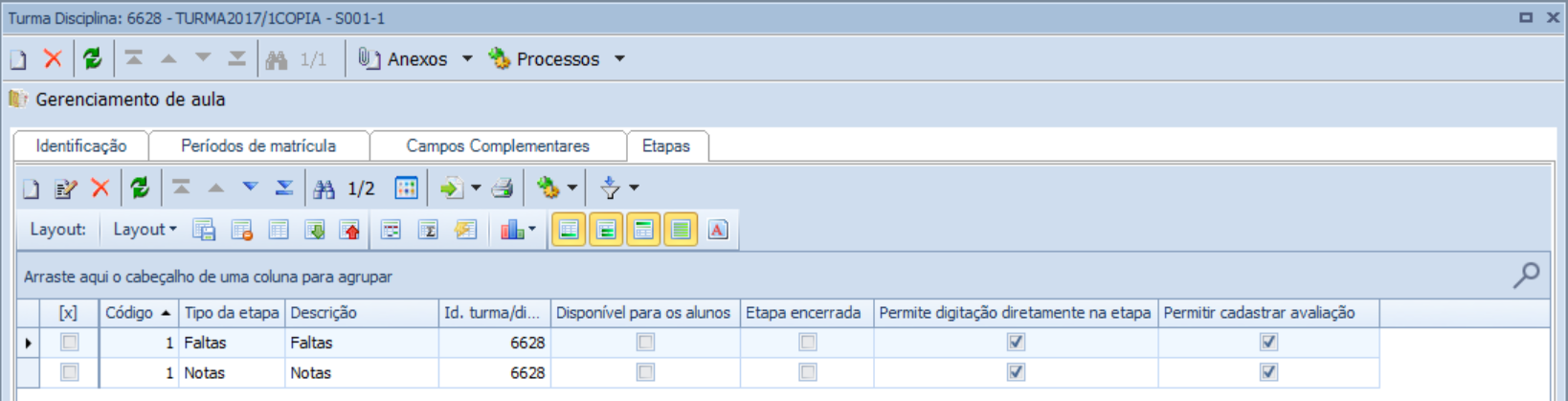The height and width of the screenshot is (401, 1568).
Task: Expand the chart dropdown arrow
Action: click(532, 230)
